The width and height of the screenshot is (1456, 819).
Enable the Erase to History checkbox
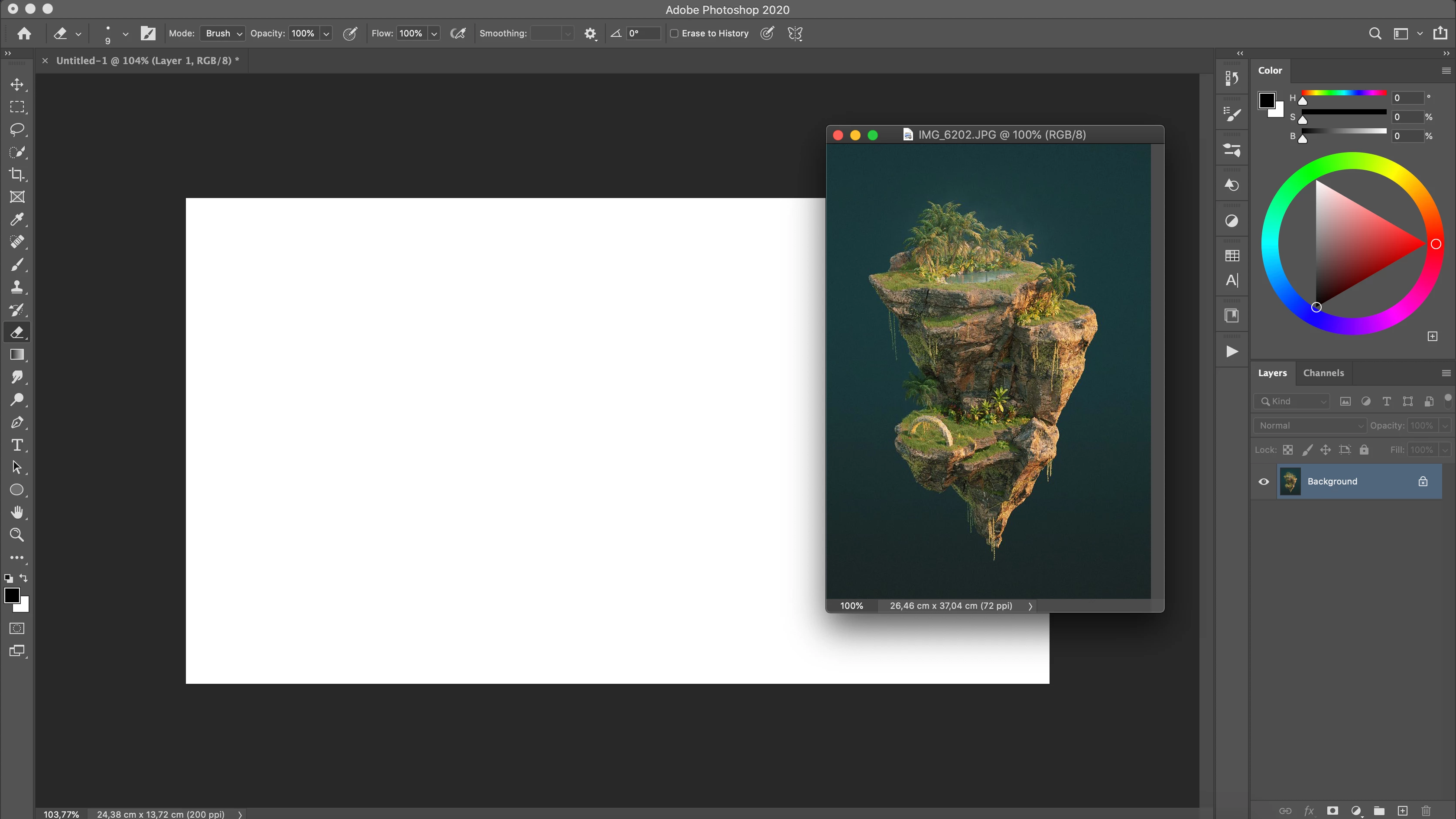click(674, 33)
